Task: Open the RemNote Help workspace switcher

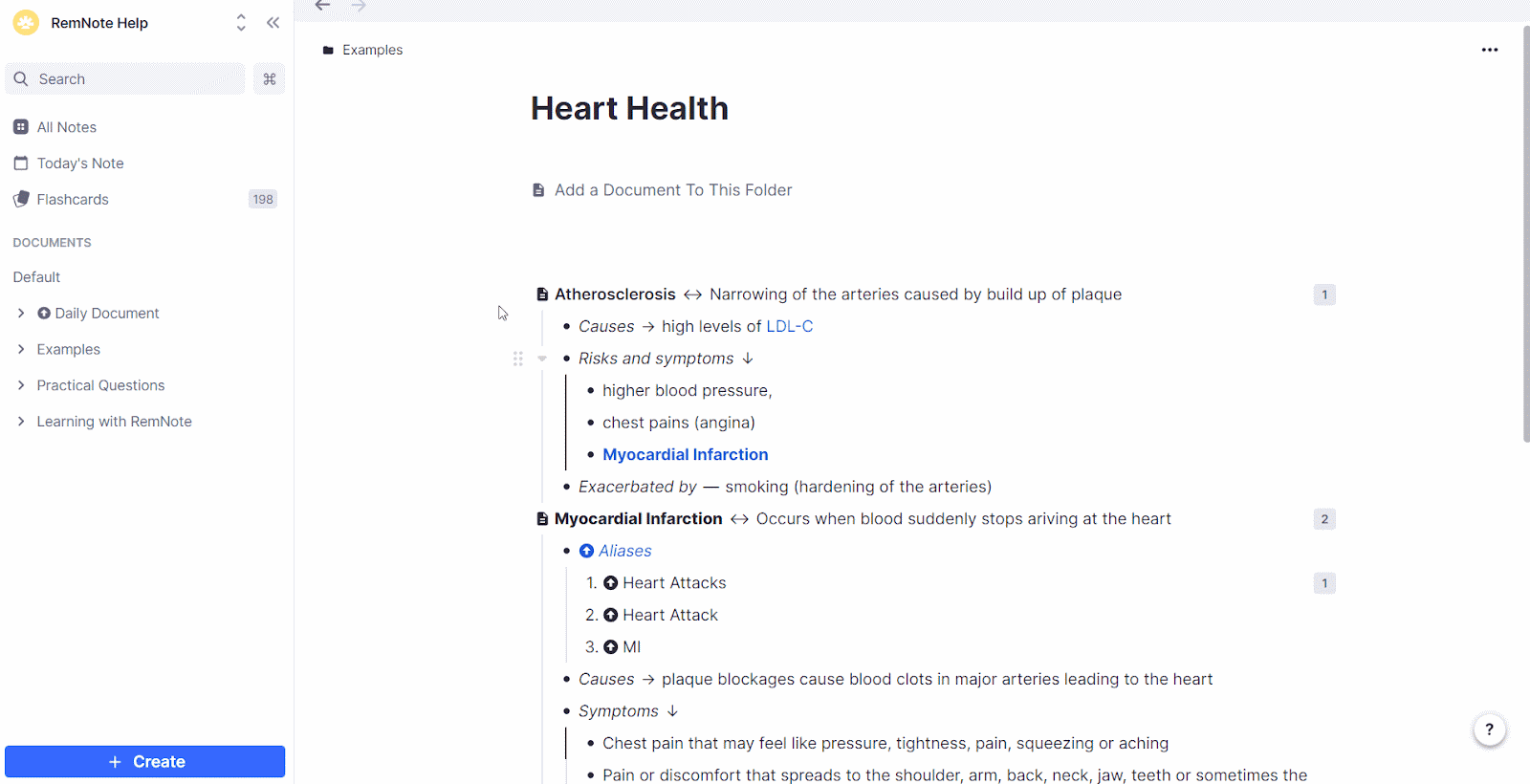Action: [241, 23]
